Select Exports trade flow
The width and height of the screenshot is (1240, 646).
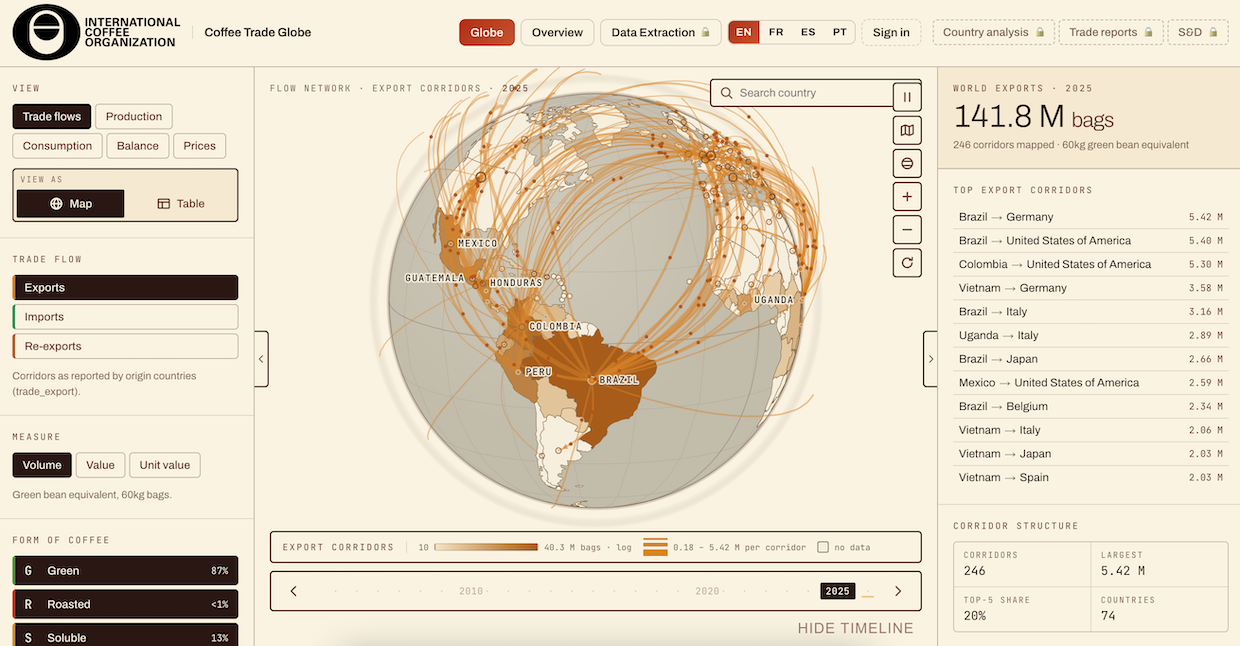tap(125, 288)
